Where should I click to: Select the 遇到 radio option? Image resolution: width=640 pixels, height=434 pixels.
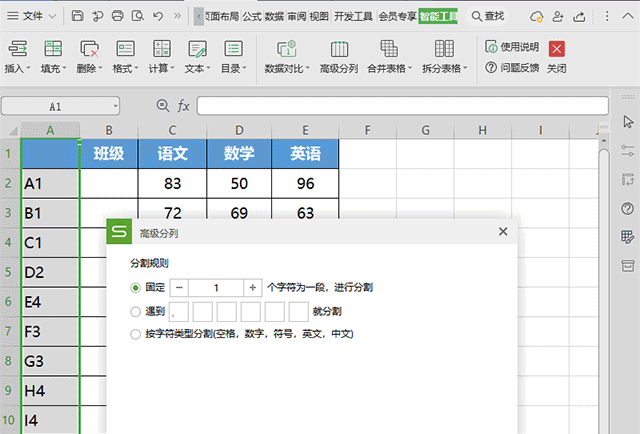point(136,311)
